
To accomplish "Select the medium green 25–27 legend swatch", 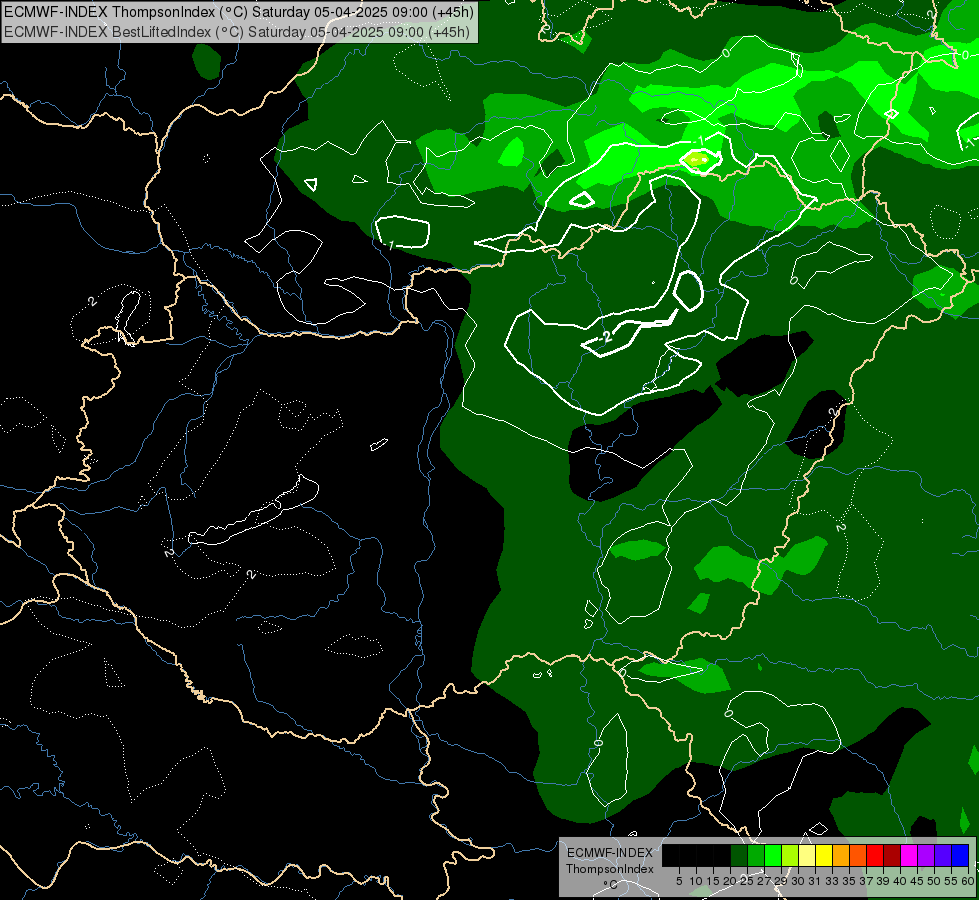I will (x=756, y=855).
